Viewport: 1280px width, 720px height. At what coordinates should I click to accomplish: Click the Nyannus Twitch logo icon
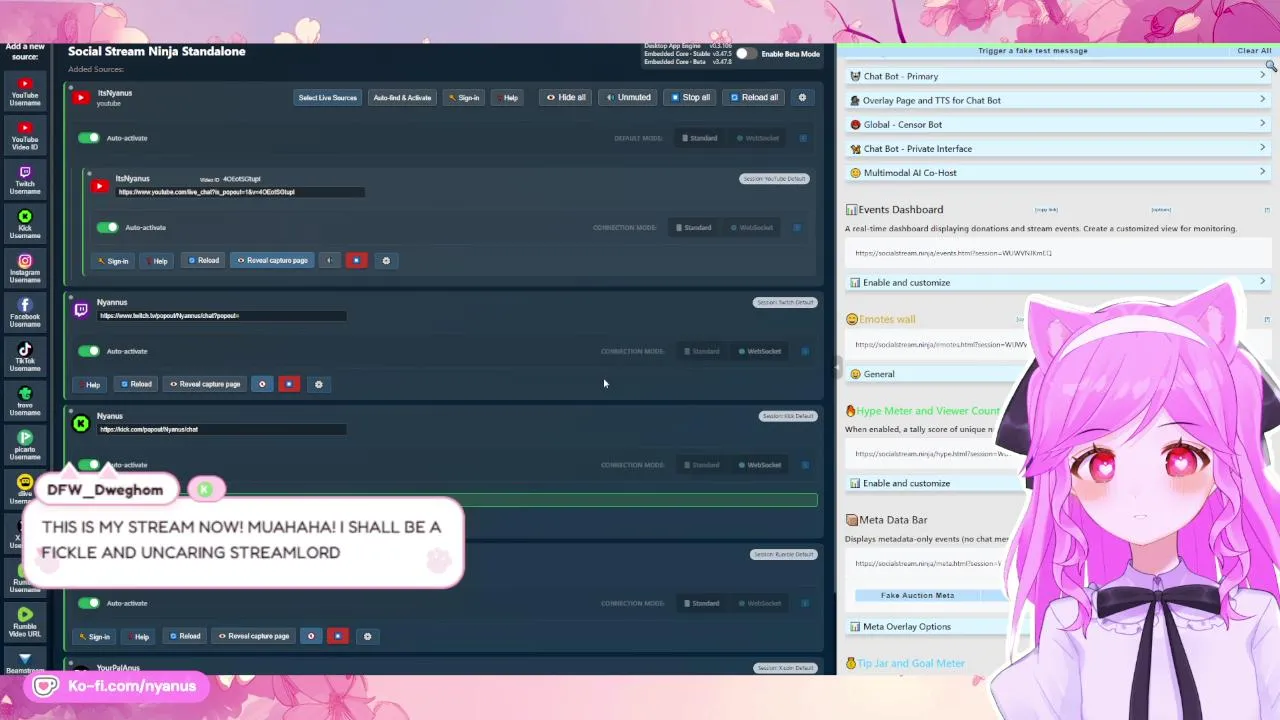click(x=81, y=310)
